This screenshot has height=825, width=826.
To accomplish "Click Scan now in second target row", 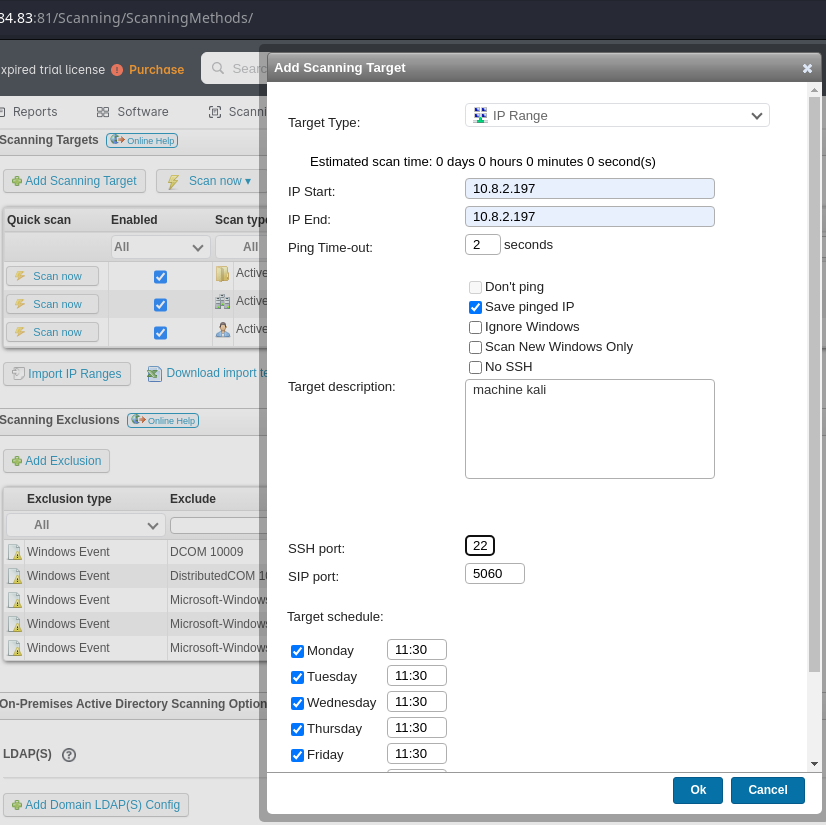I will click(52, 304).
